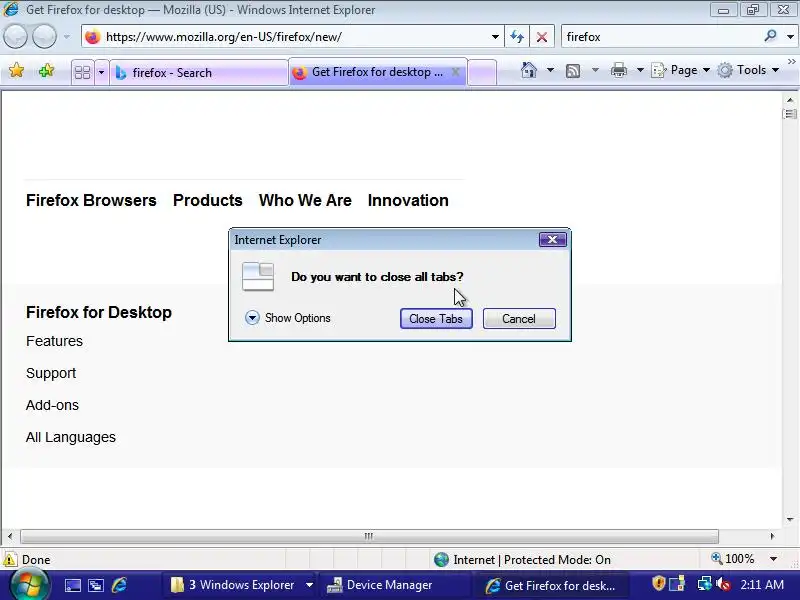Click the horizontal scrollbar right arrow
800x600 pixels.
tap(772, 536)
